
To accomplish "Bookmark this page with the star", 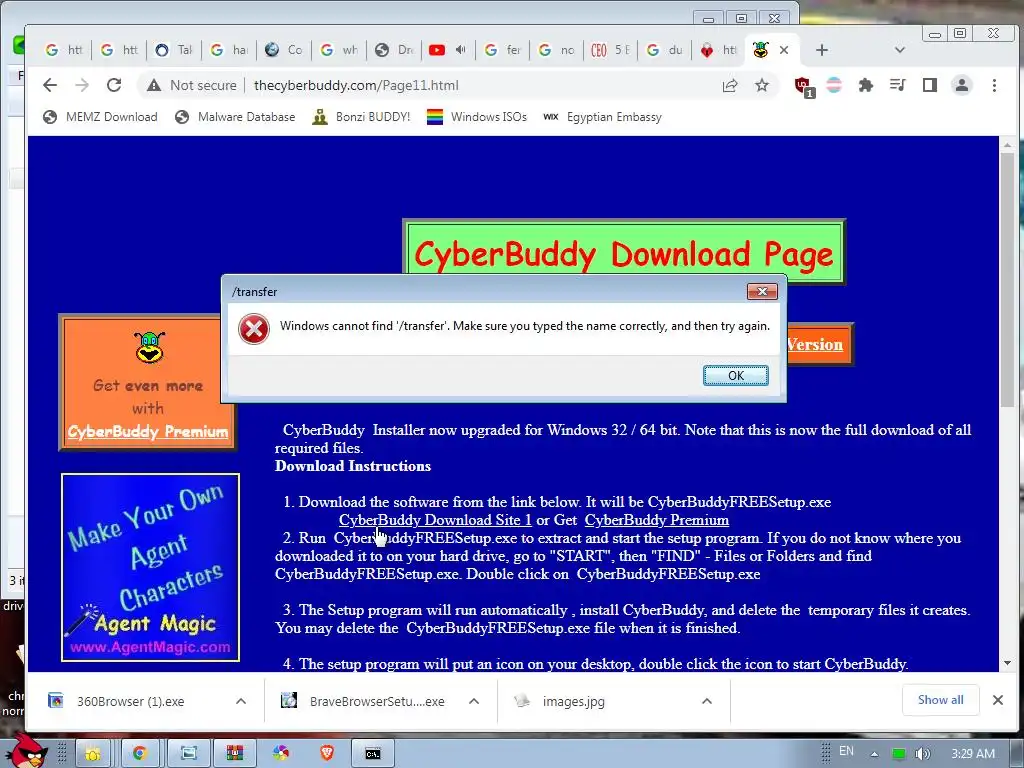I will click(x=761, y=85).
